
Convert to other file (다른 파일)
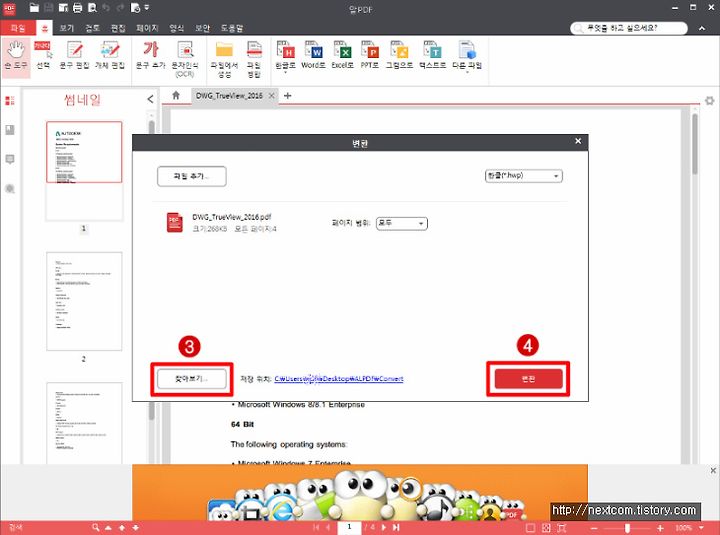[467, 56]
